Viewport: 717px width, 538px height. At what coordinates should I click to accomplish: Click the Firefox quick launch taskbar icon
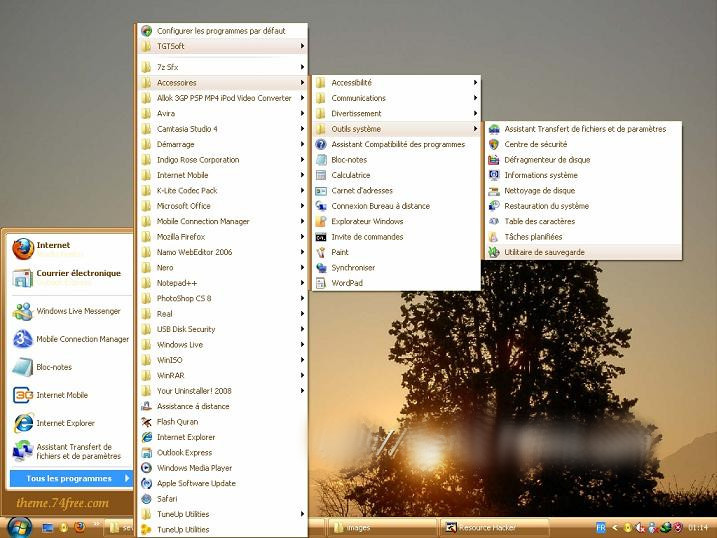pyautogui.click(x=80, y=527)
